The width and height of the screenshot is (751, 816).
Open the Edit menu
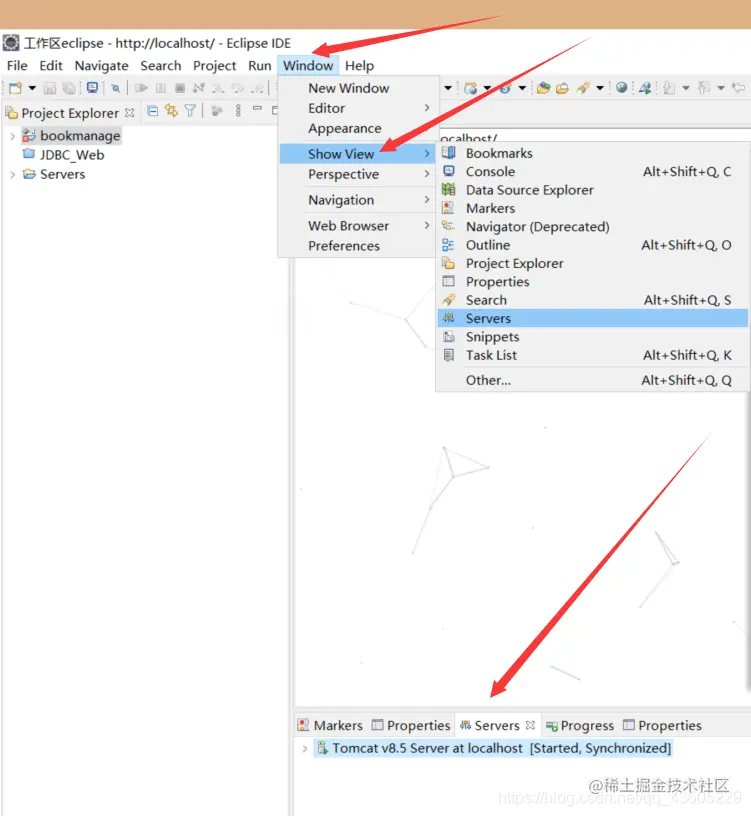tap(51, 66)
